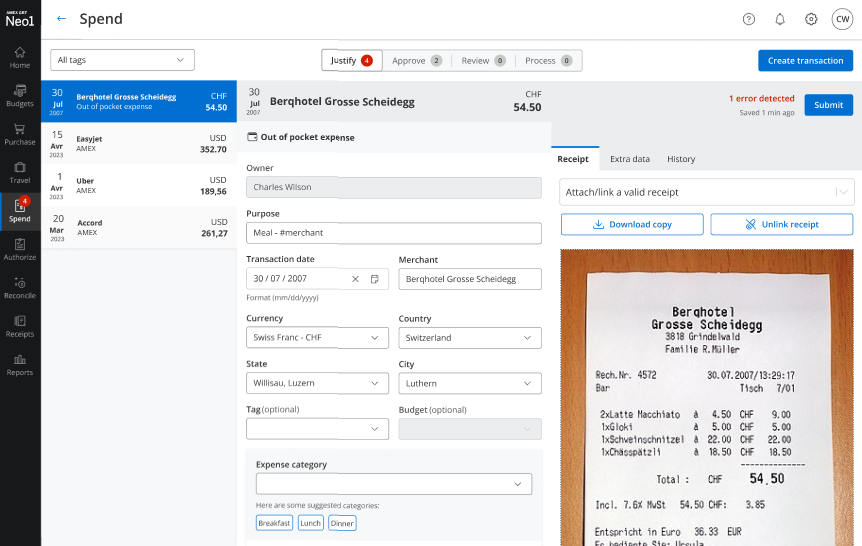Open Home in the sidebar
Image resolution: width=862 pixels, height=546 pixels.
tap(20, 58)
